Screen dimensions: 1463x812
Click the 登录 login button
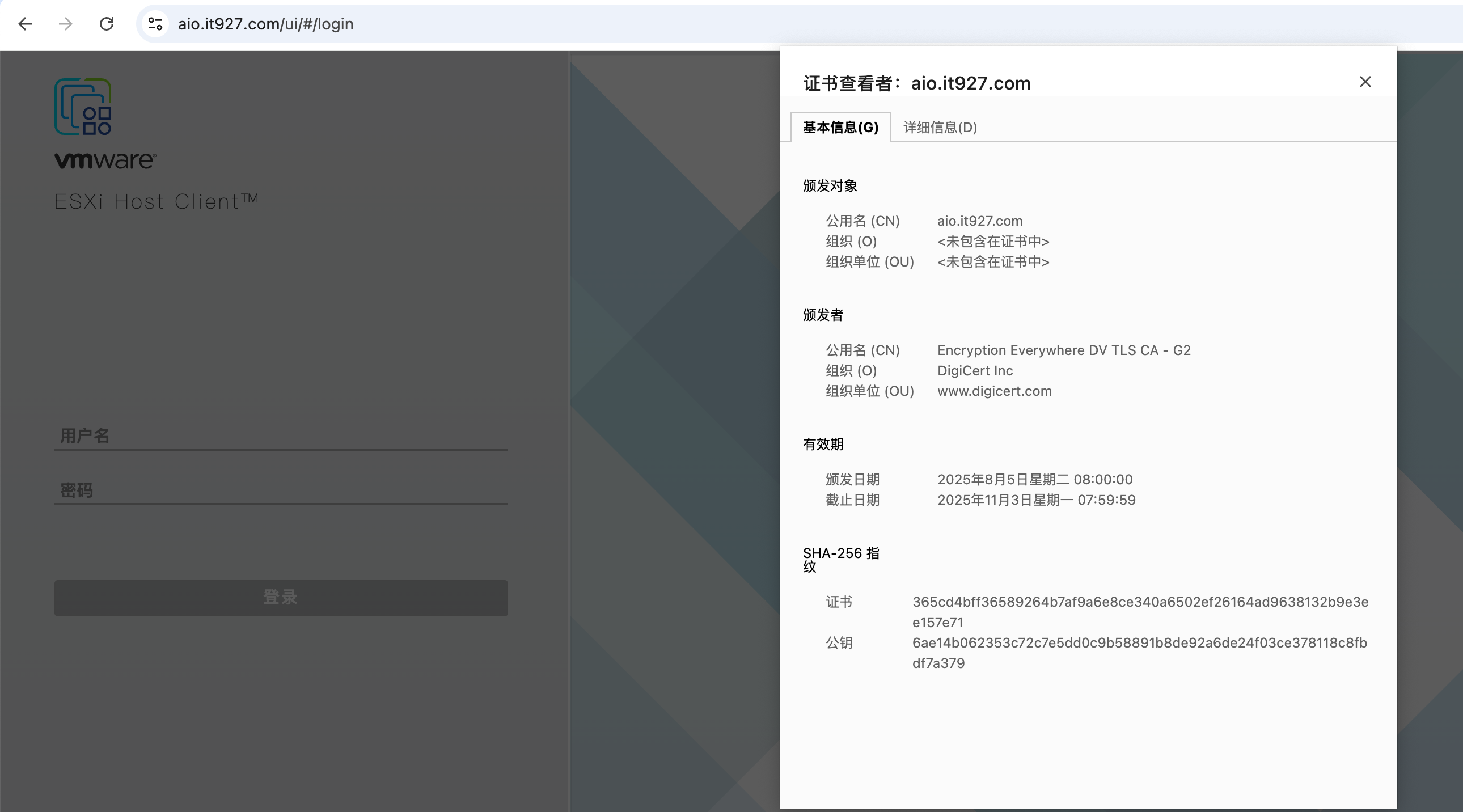click(281, 597)
